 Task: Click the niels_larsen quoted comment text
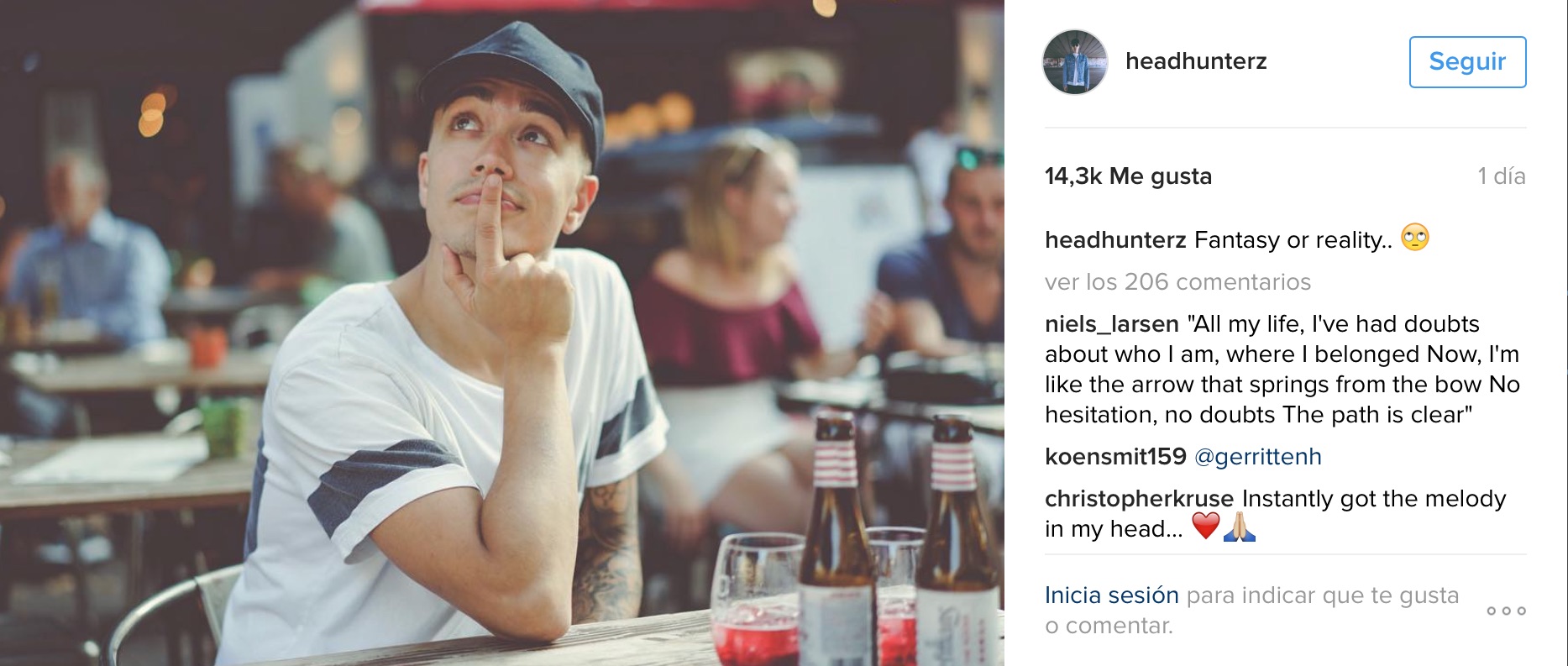1282,370
